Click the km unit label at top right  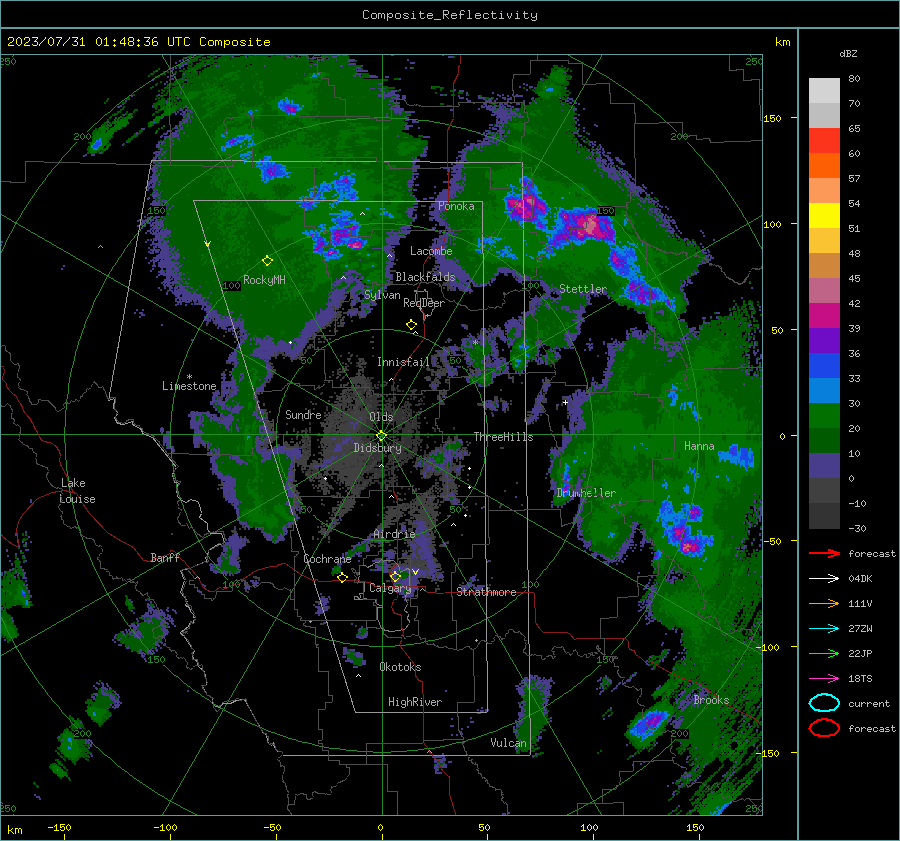(782, 42)
